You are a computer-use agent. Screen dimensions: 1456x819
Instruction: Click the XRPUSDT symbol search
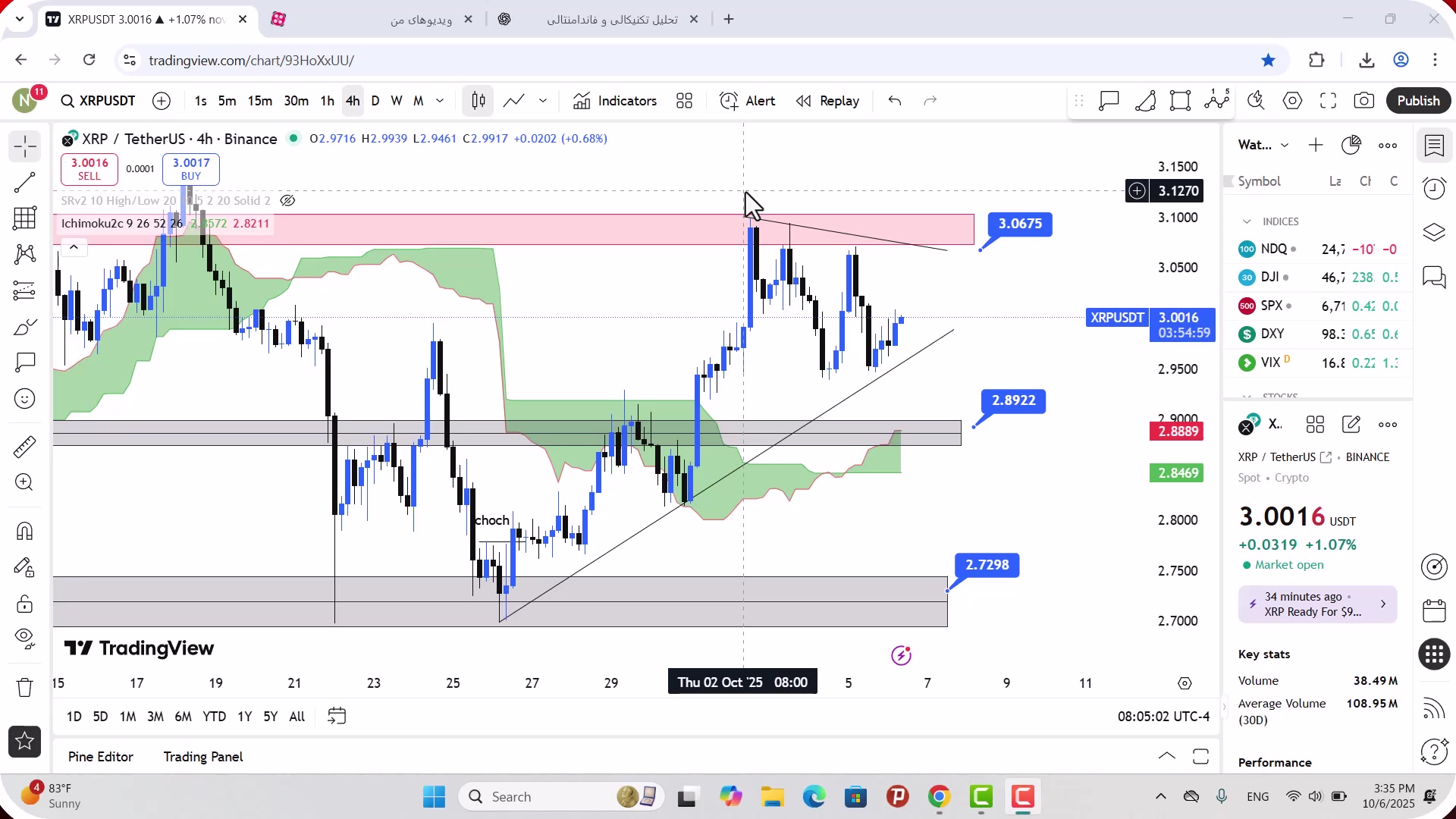click(99, 101)
